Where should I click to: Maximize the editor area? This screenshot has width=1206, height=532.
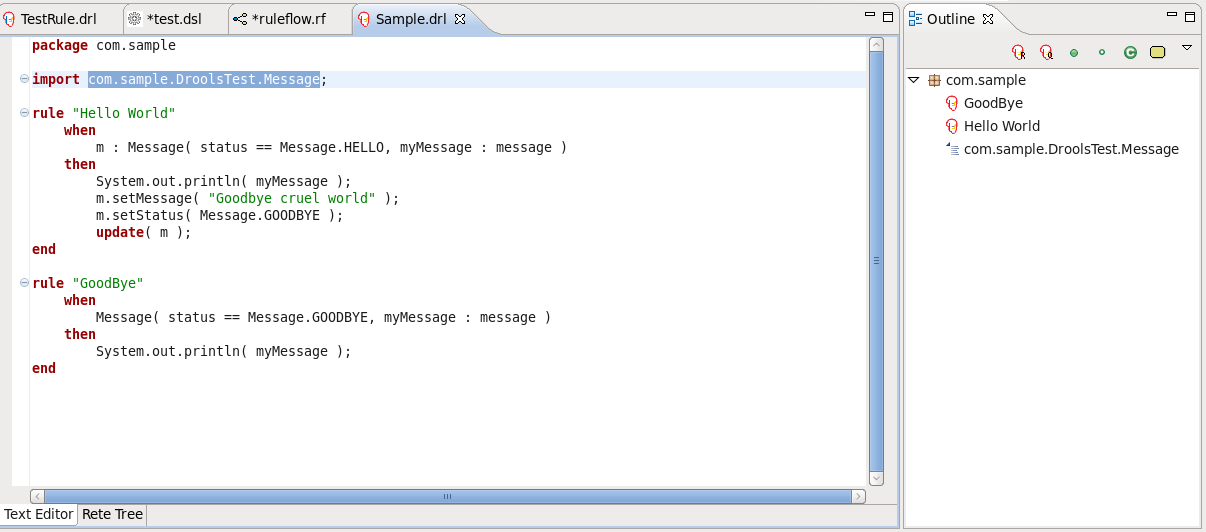point(888,16)
